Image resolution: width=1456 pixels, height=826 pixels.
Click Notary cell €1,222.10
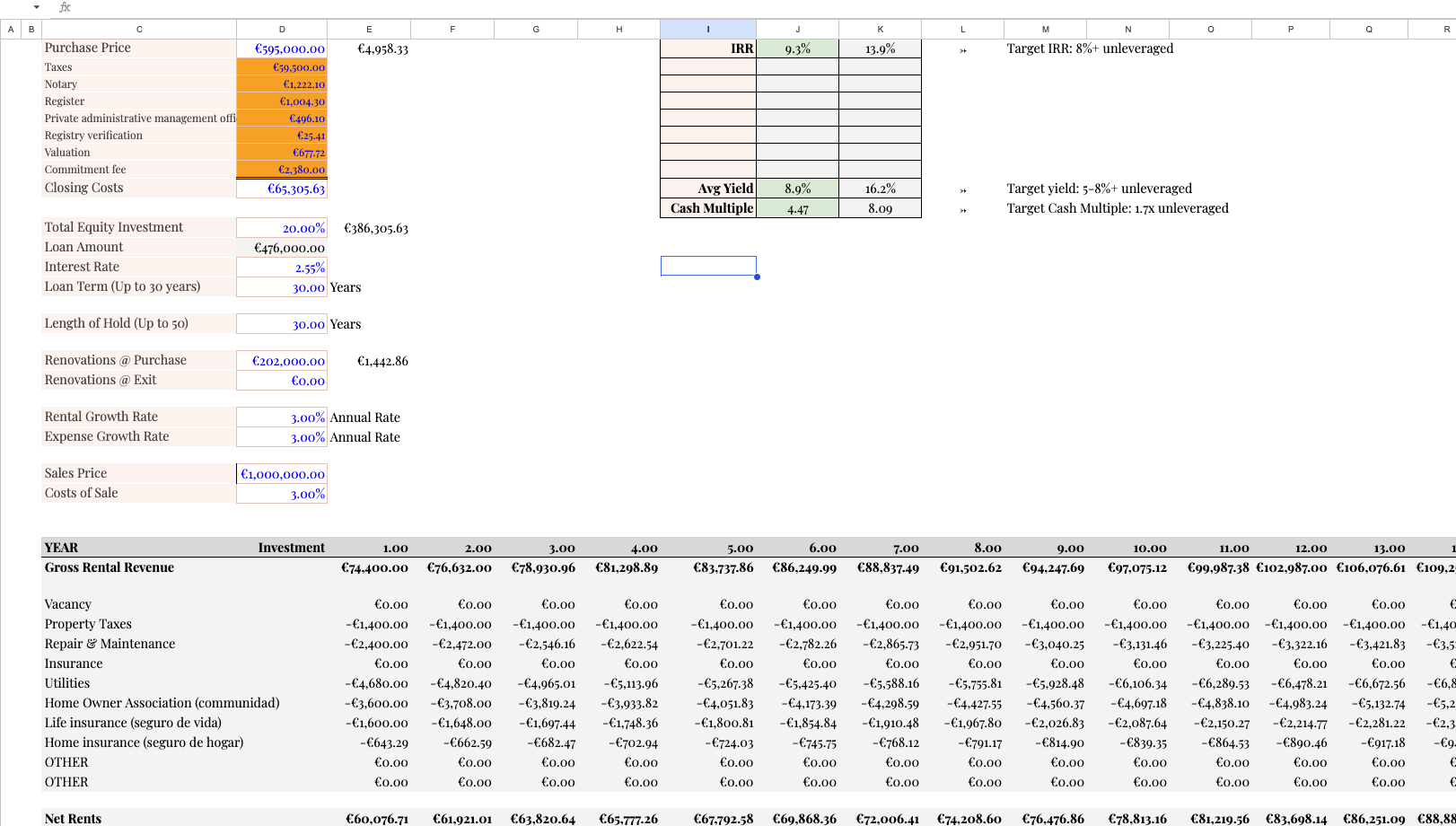[282, 84]
